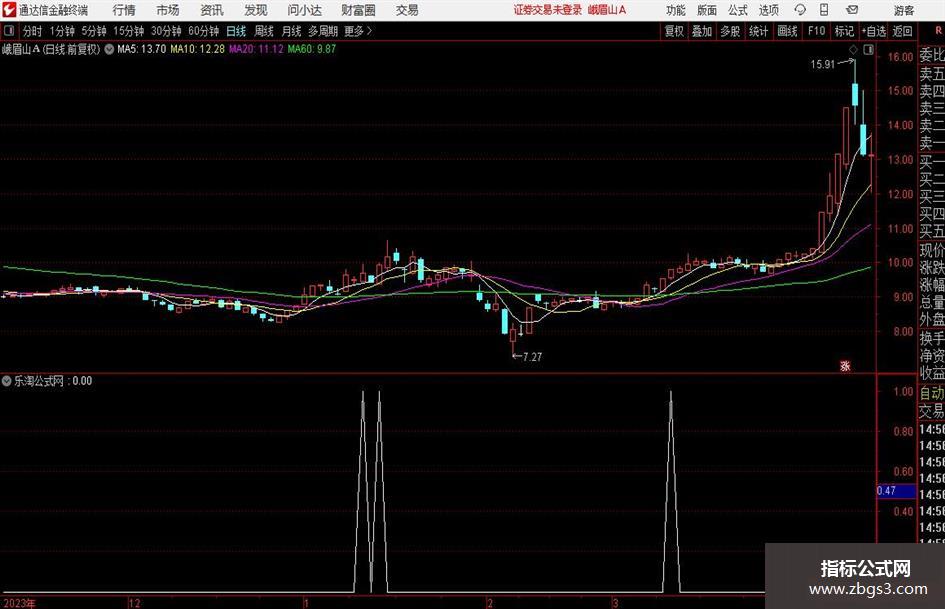This screenshot has height=609, width=945.
Task: Add stock with +自选 button
Action: [874, 31]
